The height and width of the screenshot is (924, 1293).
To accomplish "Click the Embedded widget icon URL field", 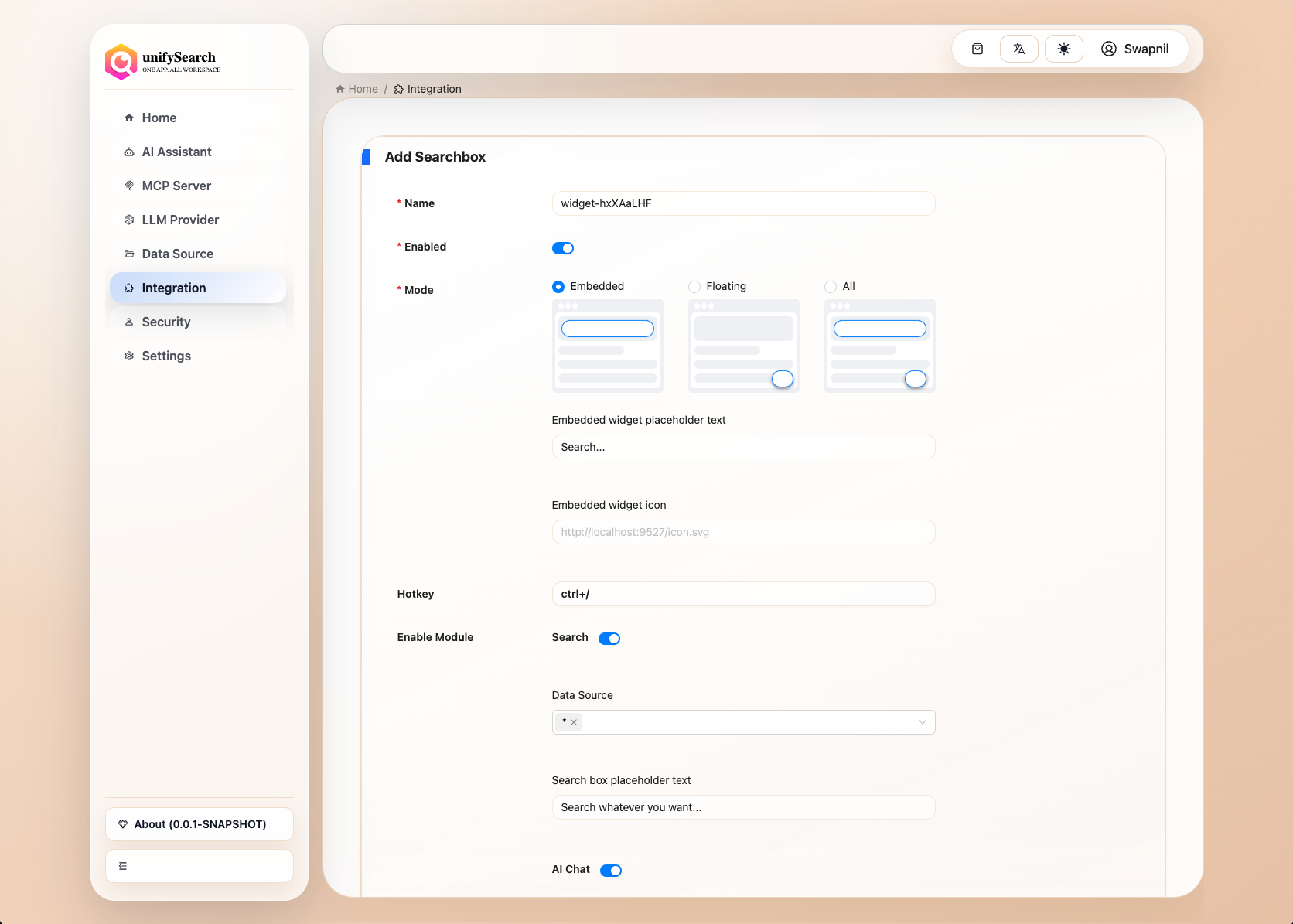I will [743, 532].
